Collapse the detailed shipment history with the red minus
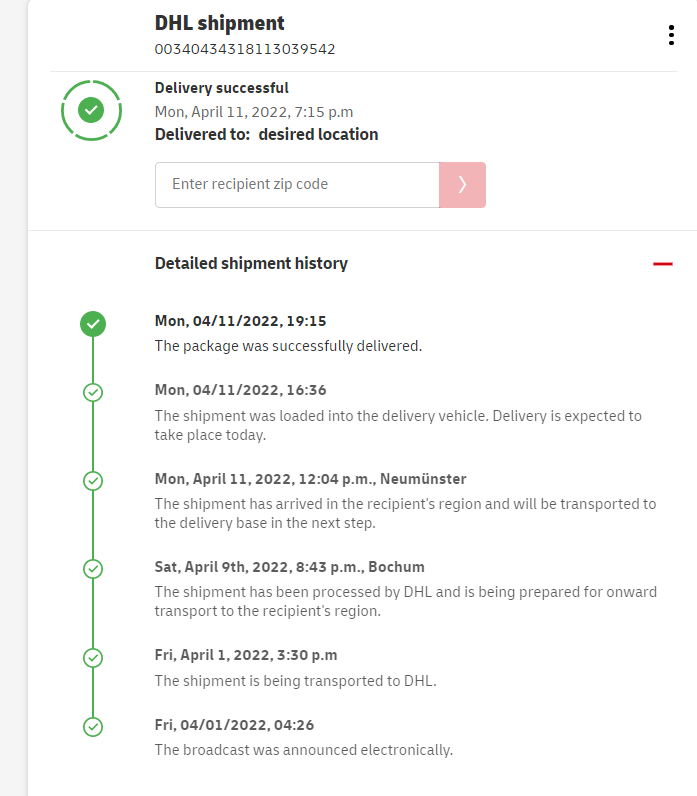The image size is (697, 796). click(663, 264)
